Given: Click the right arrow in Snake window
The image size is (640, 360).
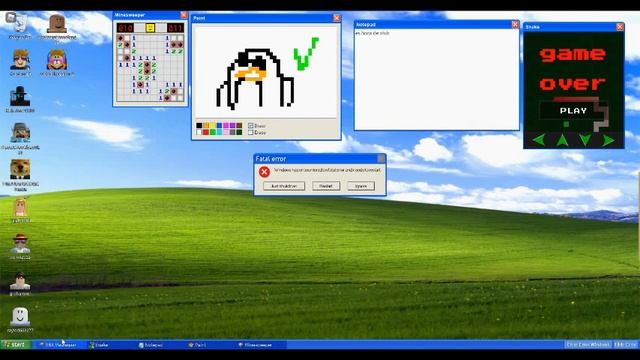Looking at the screenshot, I should tap(608, 140).
